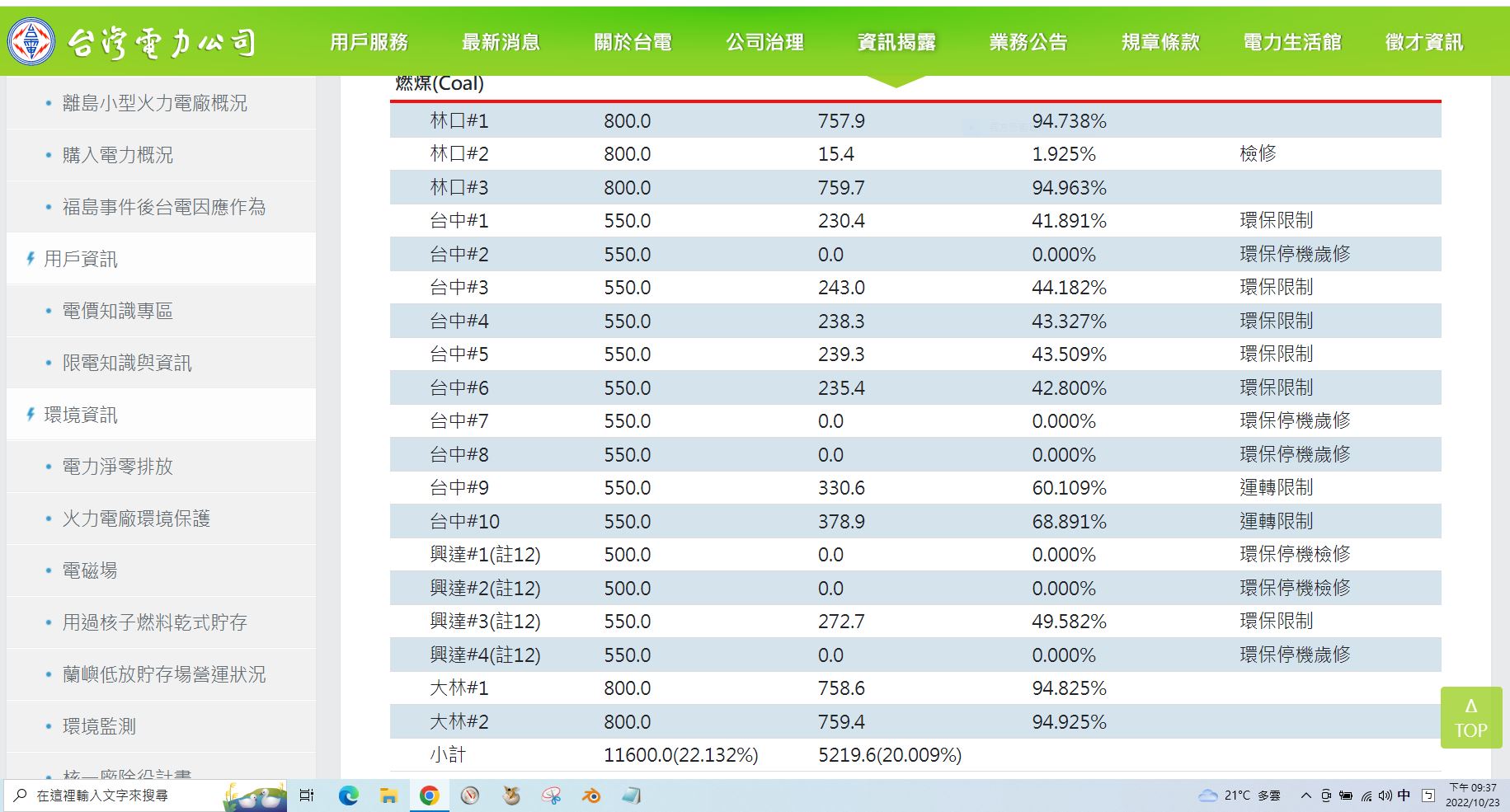Click the 燃煤(Coal) section heading

click(440, 83)
